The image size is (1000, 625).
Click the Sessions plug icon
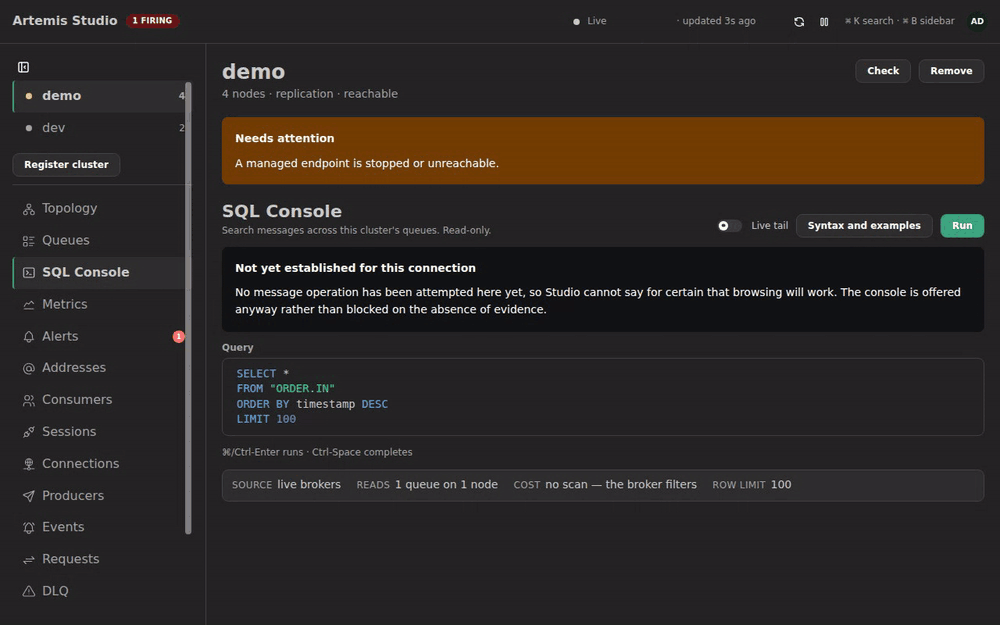(x=29, y=432)
